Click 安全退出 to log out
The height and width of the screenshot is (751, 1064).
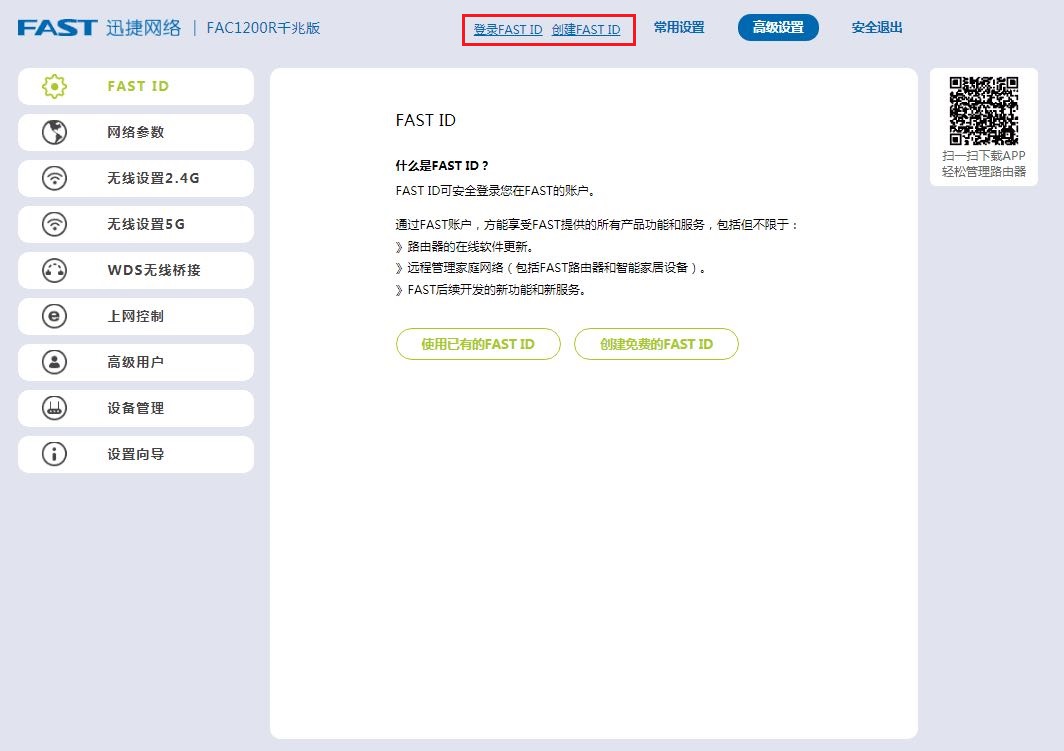875,28
